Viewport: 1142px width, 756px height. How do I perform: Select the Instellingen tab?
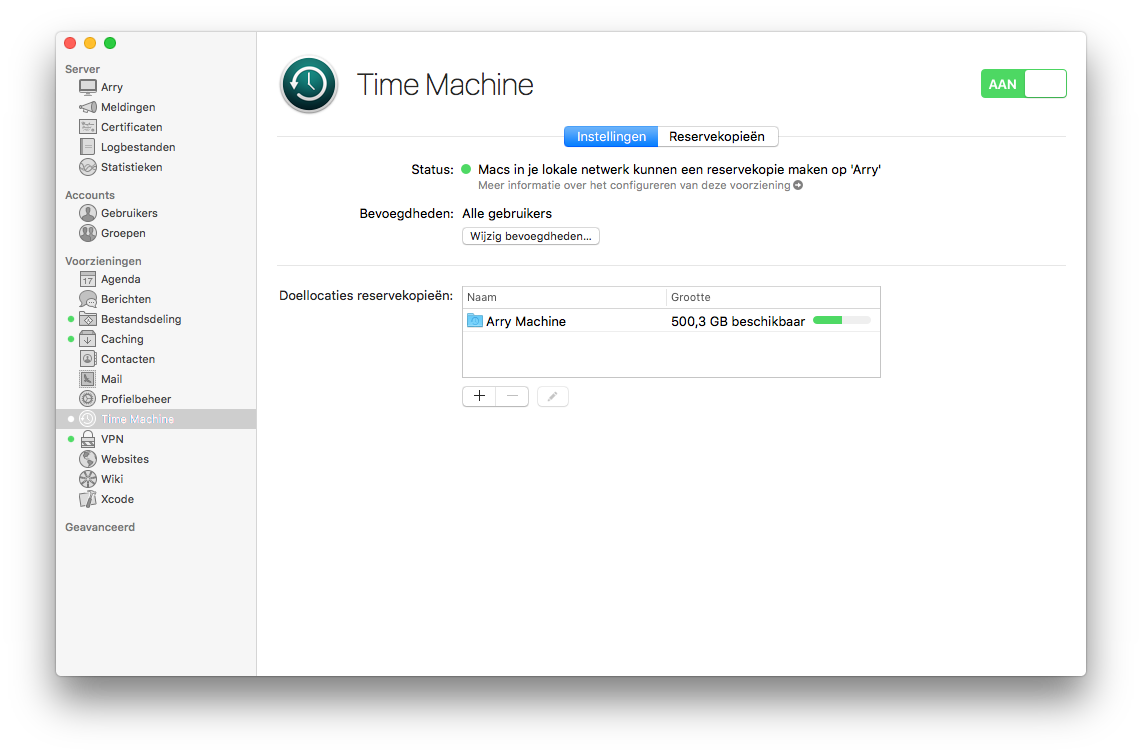pos(611,137)
